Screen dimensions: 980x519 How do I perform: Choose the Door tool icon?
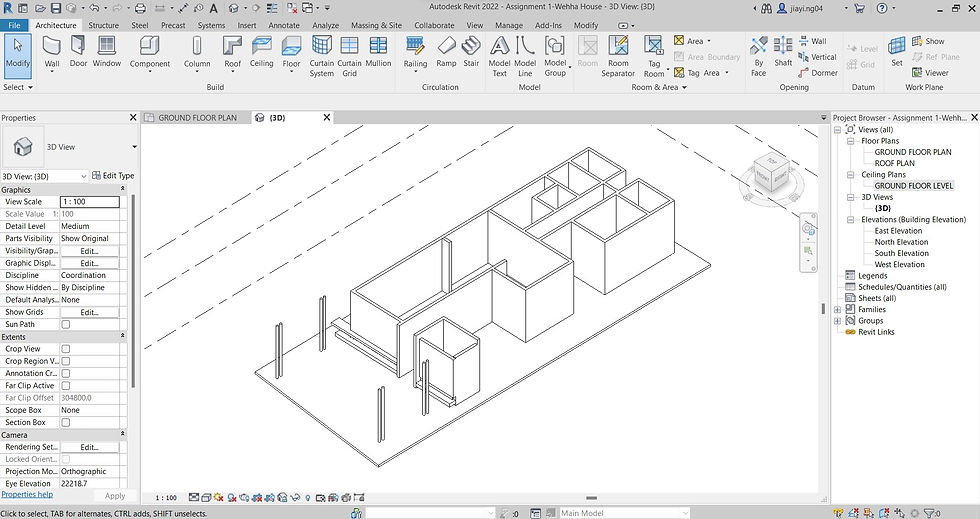(78, 51)
